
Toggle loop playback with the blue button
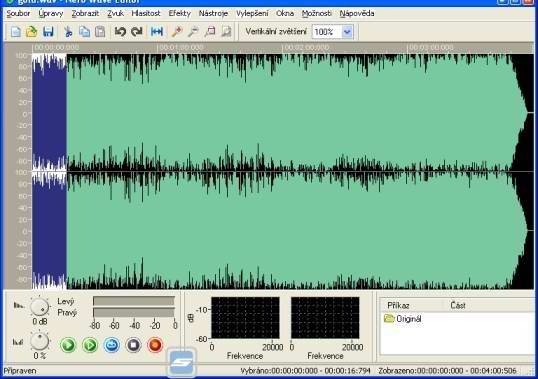[112, 345]
